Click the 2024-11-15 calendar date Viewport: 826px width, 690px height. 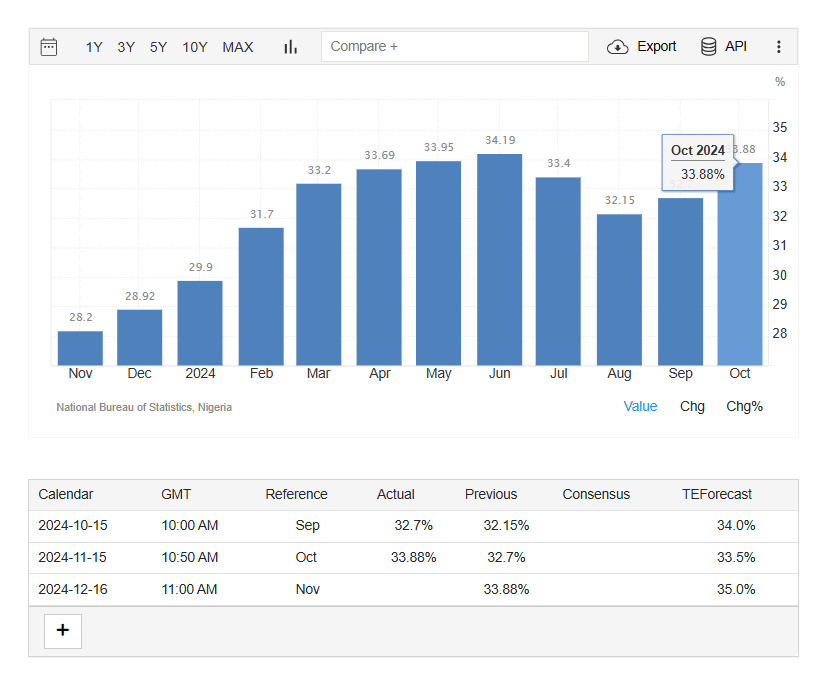click(x=72, y=557)
